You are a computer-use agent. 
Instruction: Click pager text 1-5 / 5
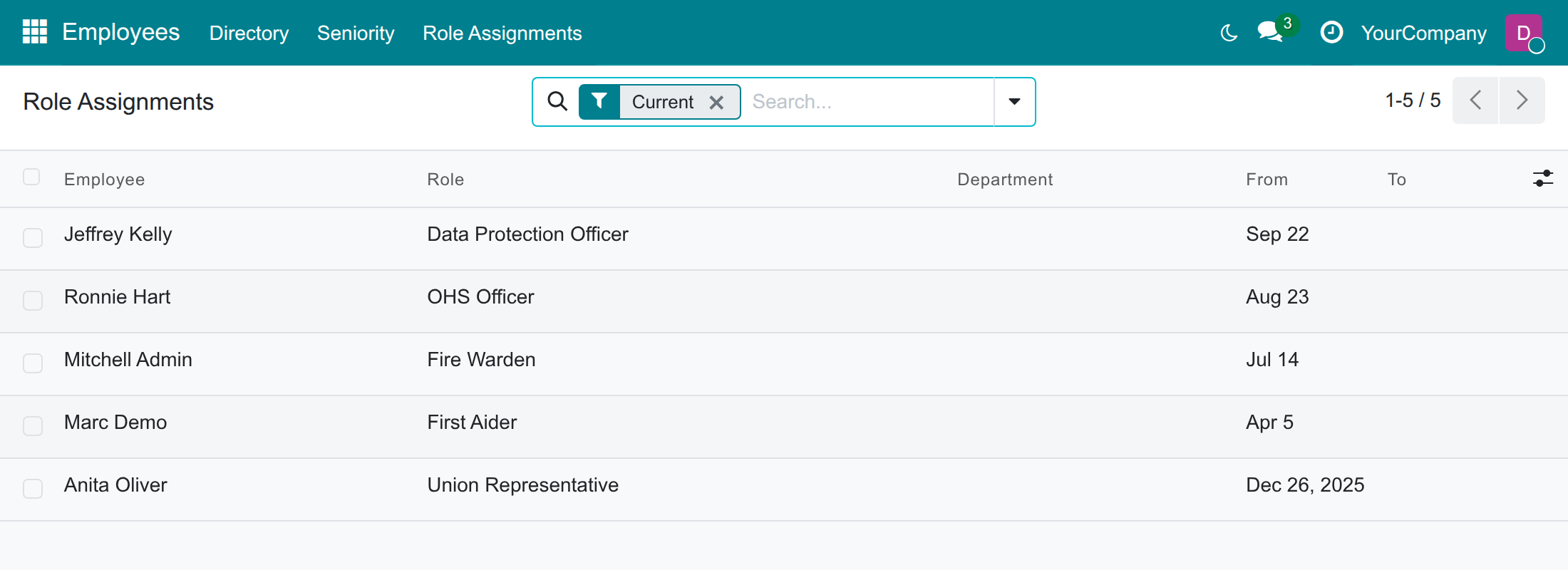click(1413, 100)
